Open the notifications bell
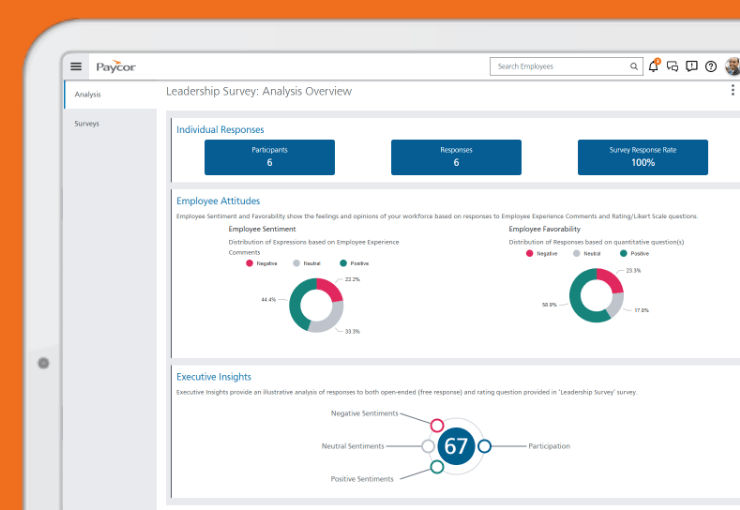 (x=654, y=66)
